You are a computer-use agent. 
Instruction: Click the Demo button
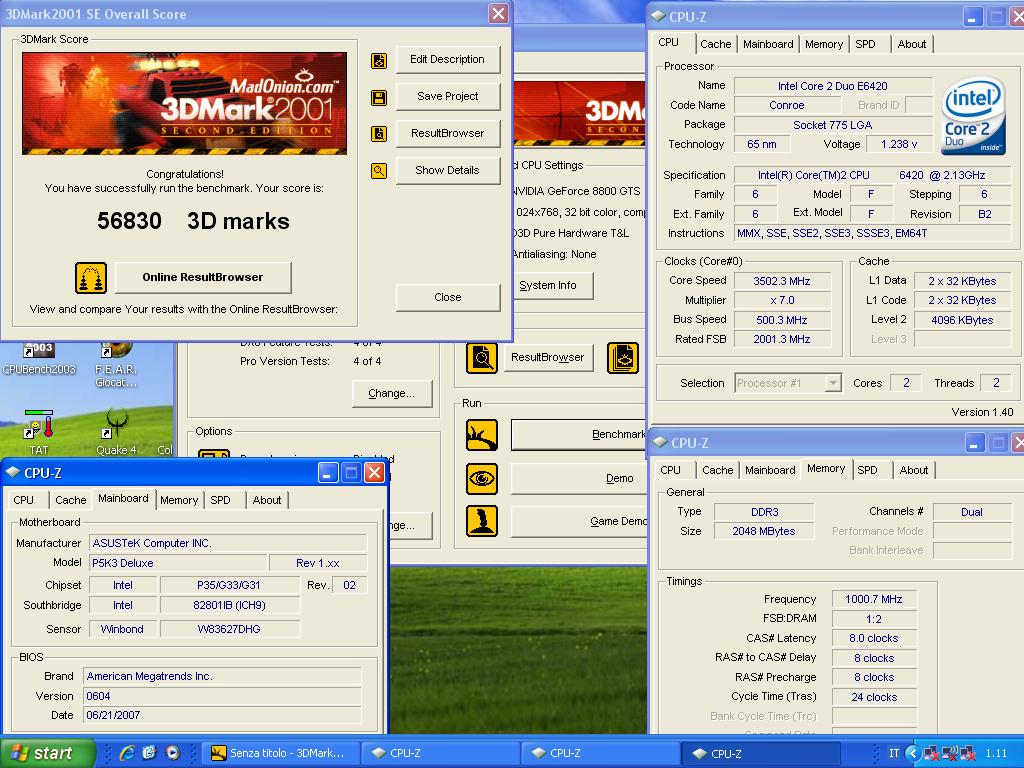pos(579,478)
